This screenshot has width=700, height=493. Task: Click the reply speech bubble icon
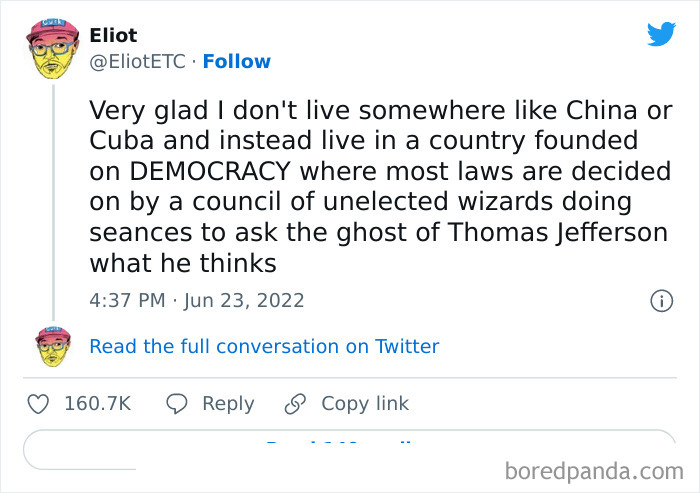pyautogui.click(x=177, y=404)
